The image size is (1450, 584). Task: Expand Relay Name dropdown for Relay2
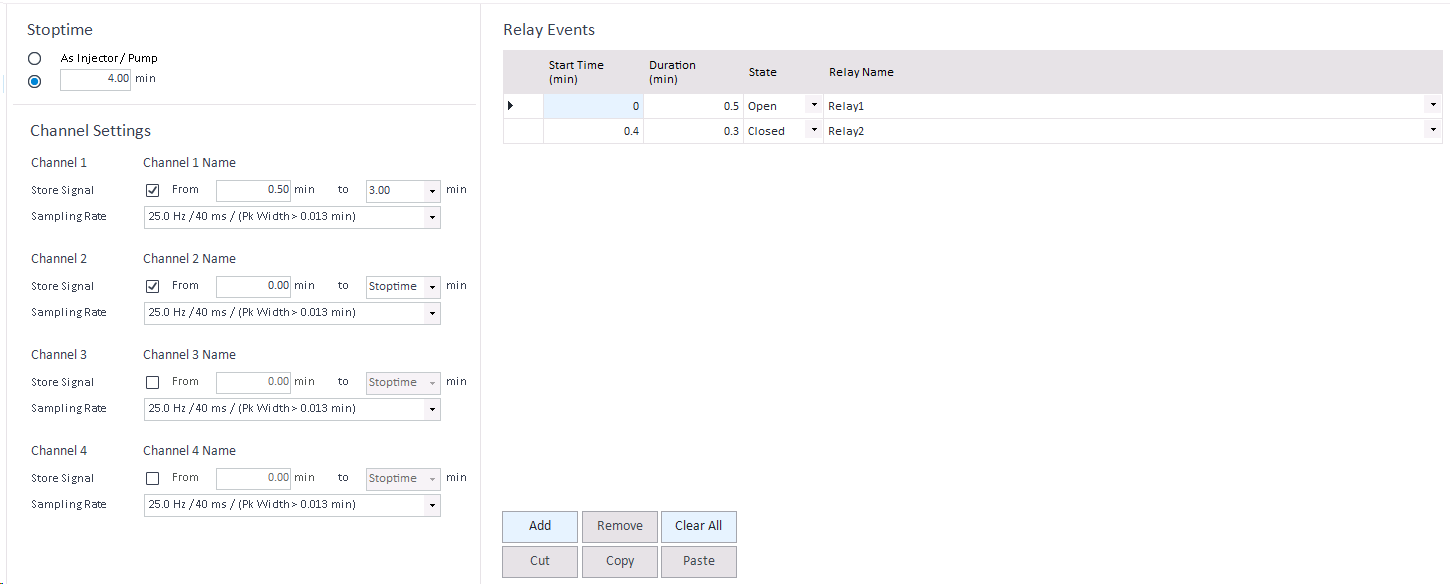(x=1433, y=130)
